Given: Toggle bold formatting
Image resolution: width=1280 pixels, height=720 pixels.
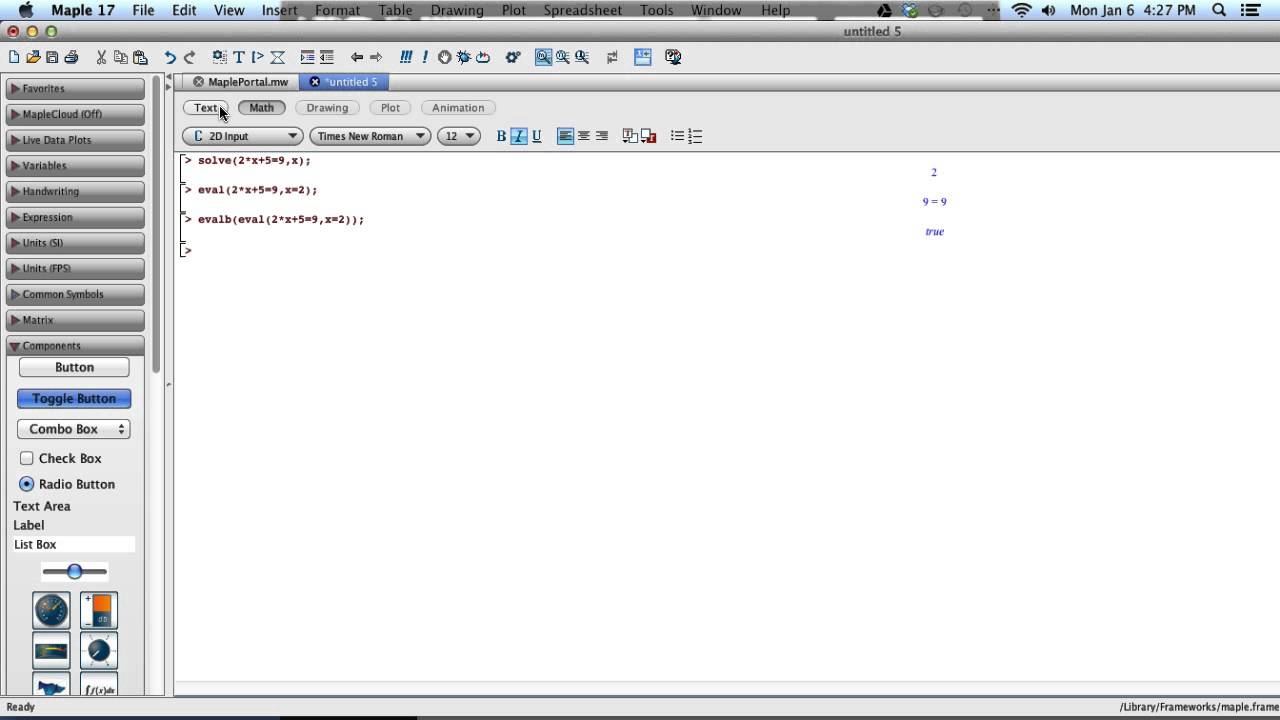Looking at the screenshot, I should pos(501,136).
